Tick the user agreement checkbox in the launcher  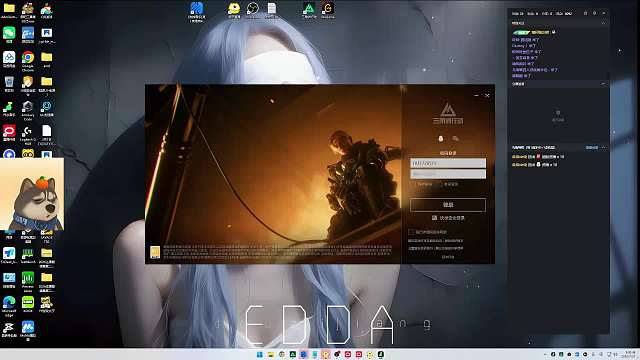click(x=411, y=232)
